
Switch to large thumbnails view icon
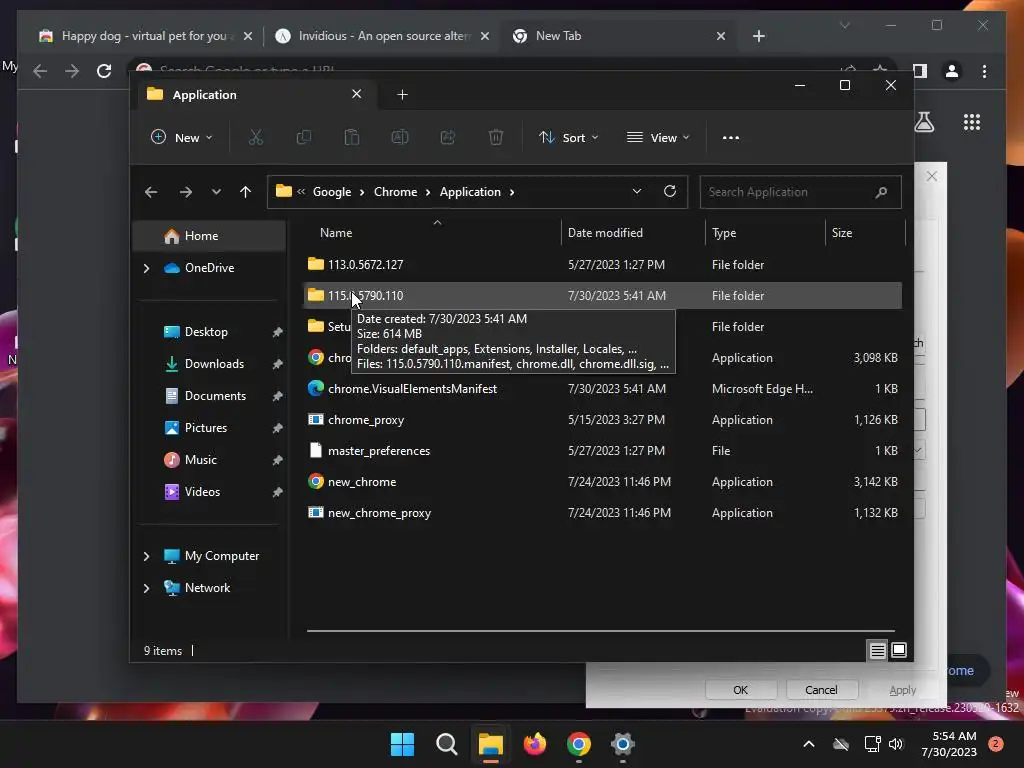coord(899,650)
